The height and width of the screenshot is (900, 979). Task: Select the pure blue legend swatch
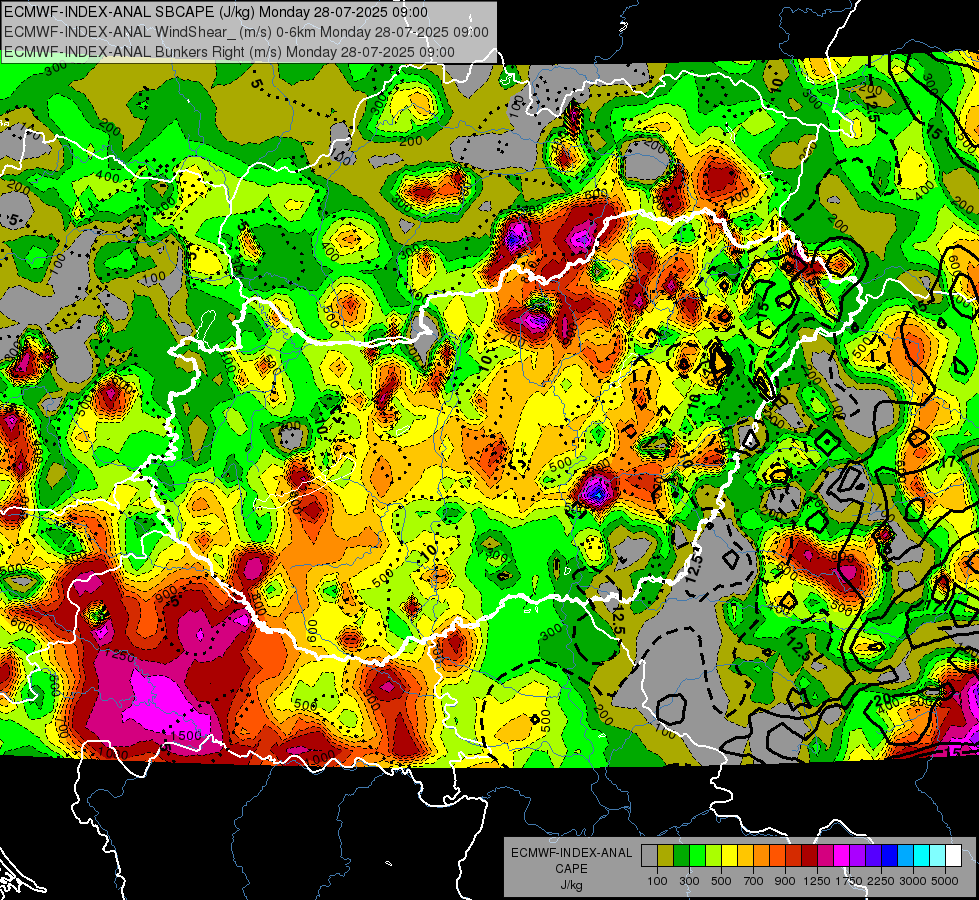(890, 855)
